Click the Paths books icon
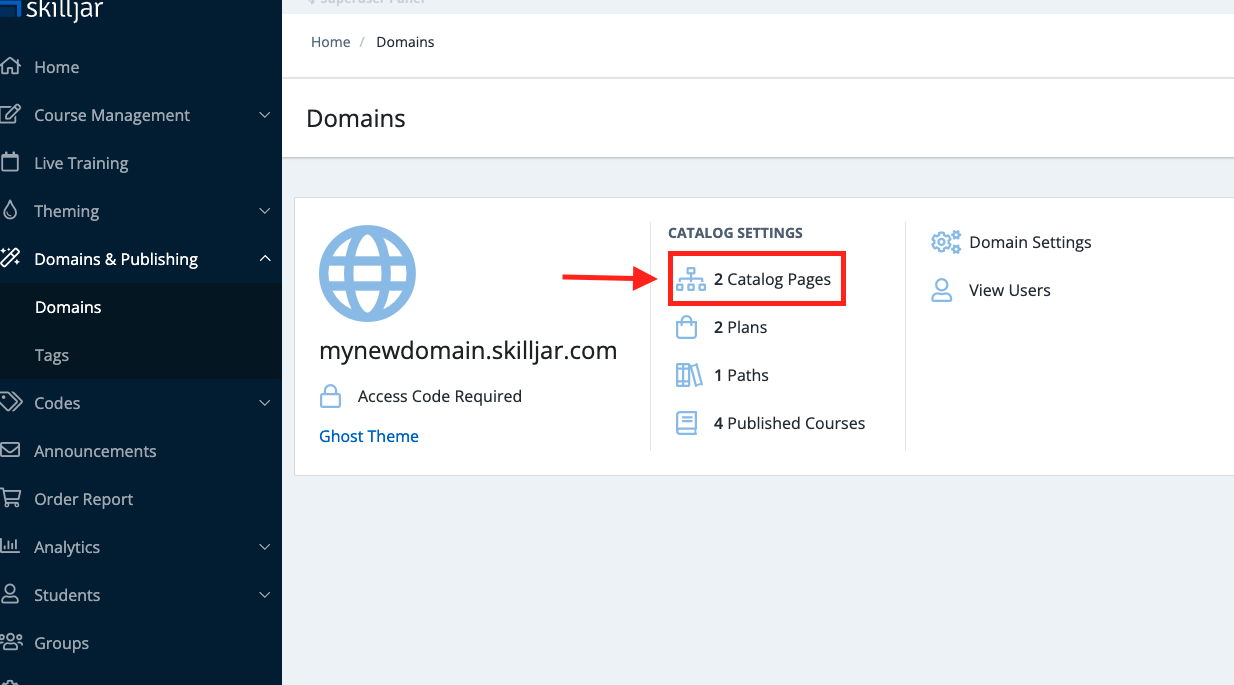Image resolution: width=1234 pixels, height=685 pixels. (x=688, y=375)
